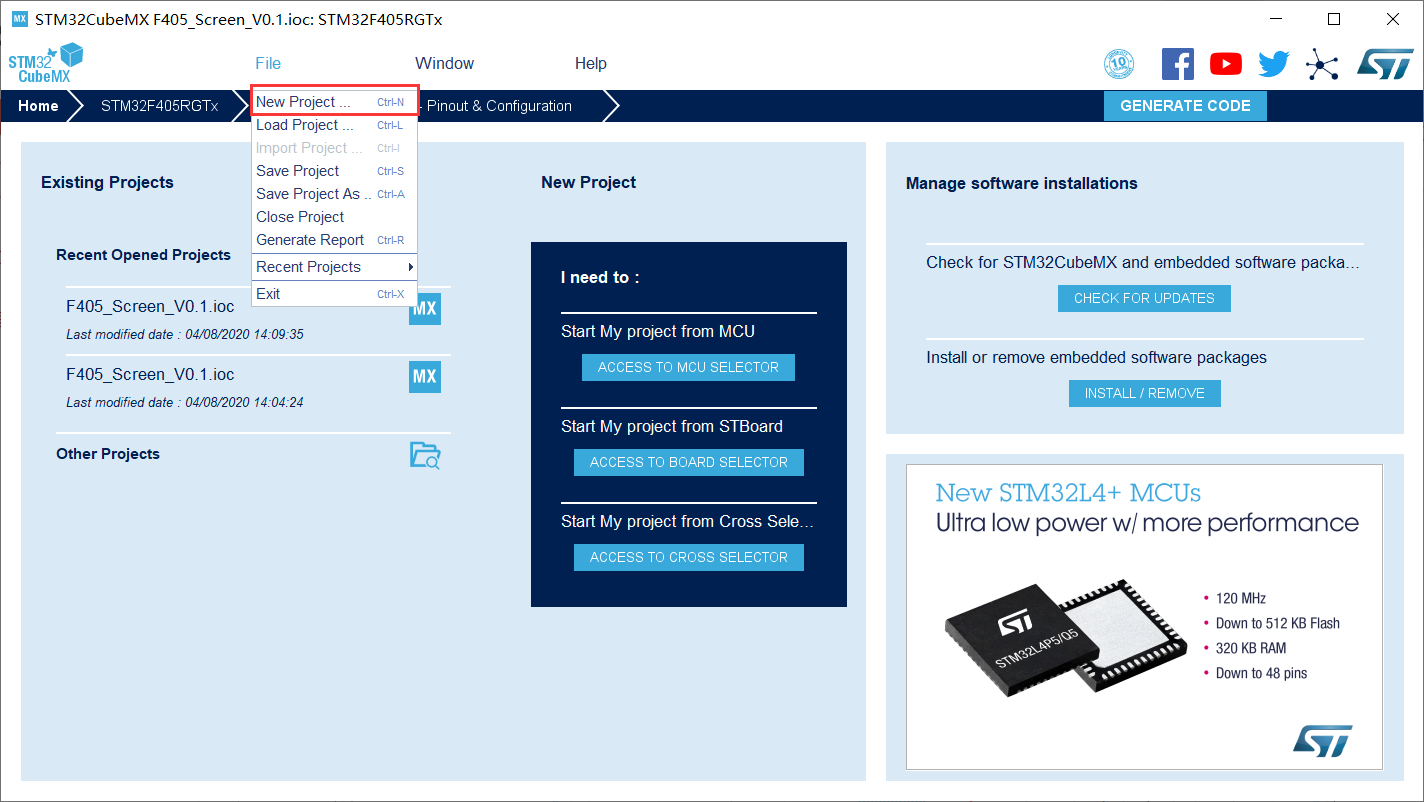This screenshot has height=802, width=1424.
Task: Click the Start My project from STBoard text
Action: tap(672, 426)
